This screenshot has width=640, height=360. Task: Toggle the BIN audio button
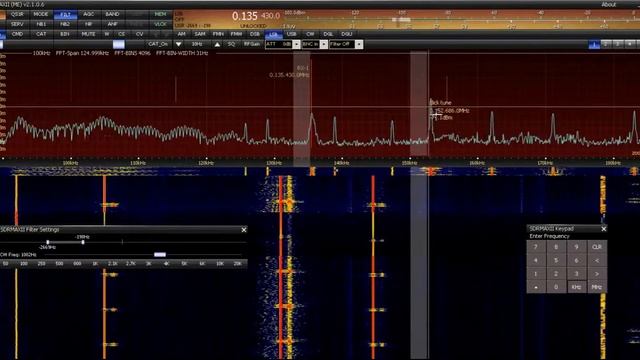65,34
